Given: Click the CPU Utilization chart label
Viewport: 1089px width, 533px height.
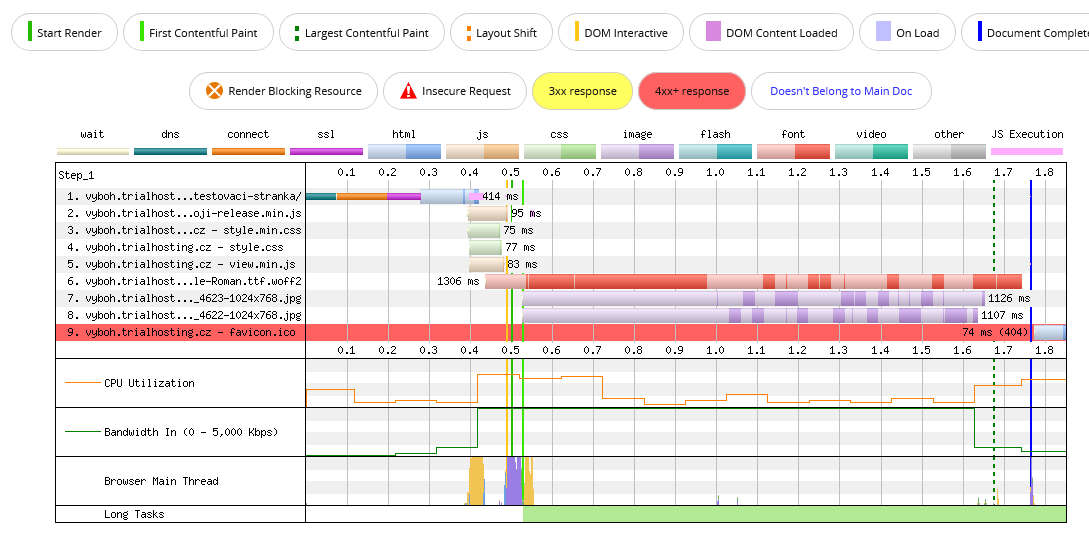Looking at the screenshot, I should [x=149, y=383].
